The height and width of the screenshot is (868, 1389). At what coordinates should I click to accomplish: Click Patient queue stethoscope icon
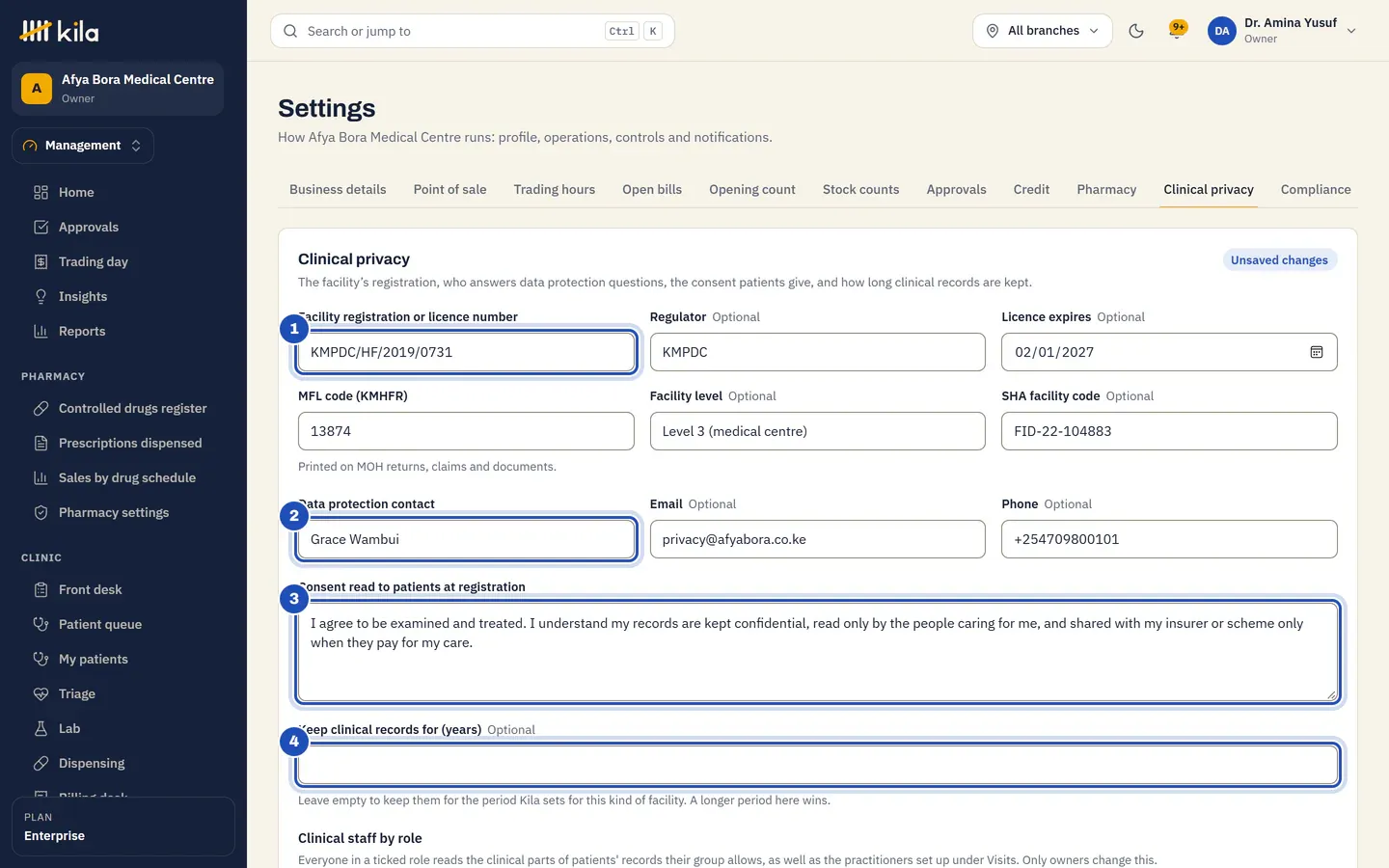pos(41,624)
